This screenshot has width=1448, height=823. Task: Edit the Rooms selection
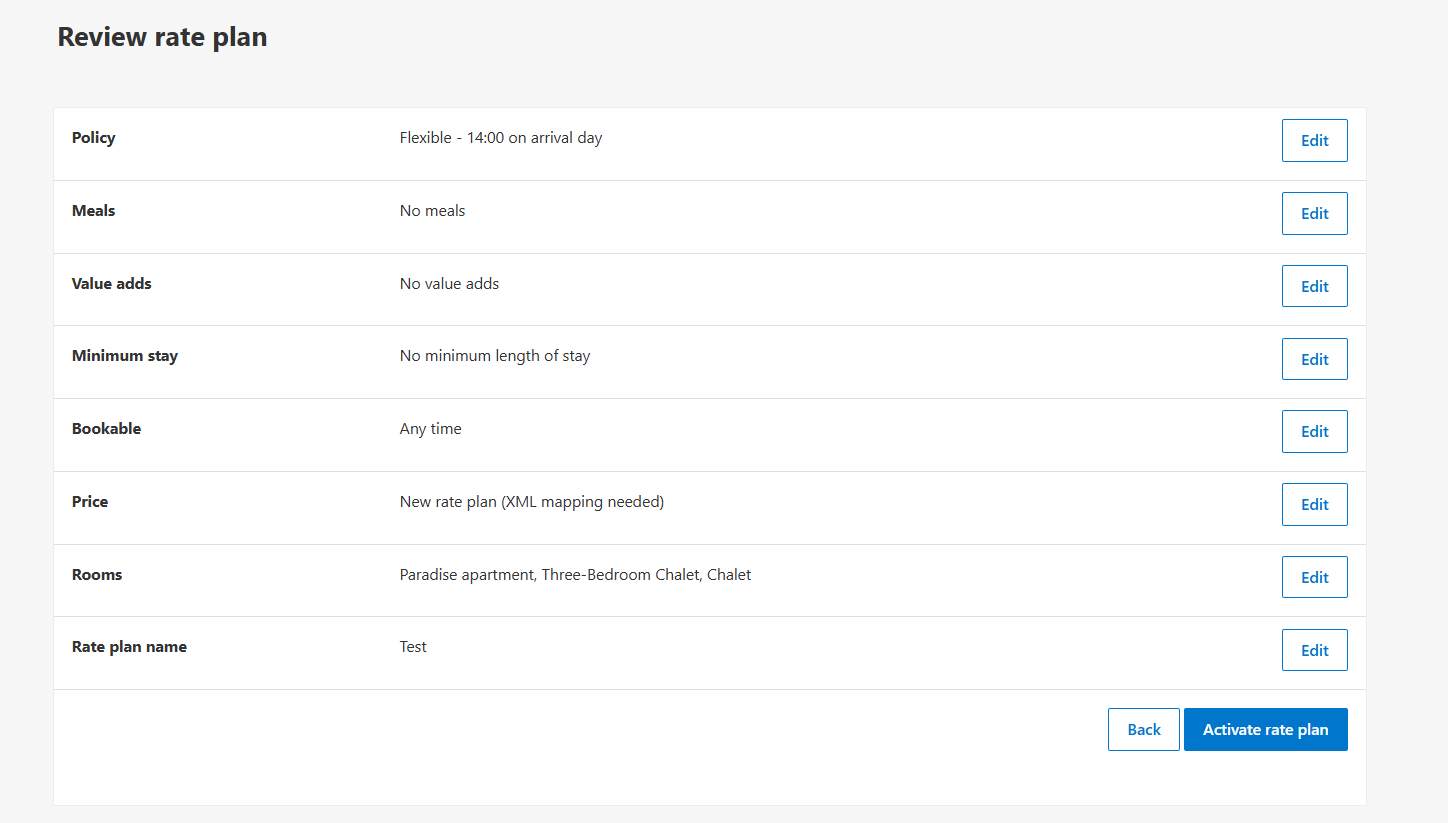pos(1314,577)
